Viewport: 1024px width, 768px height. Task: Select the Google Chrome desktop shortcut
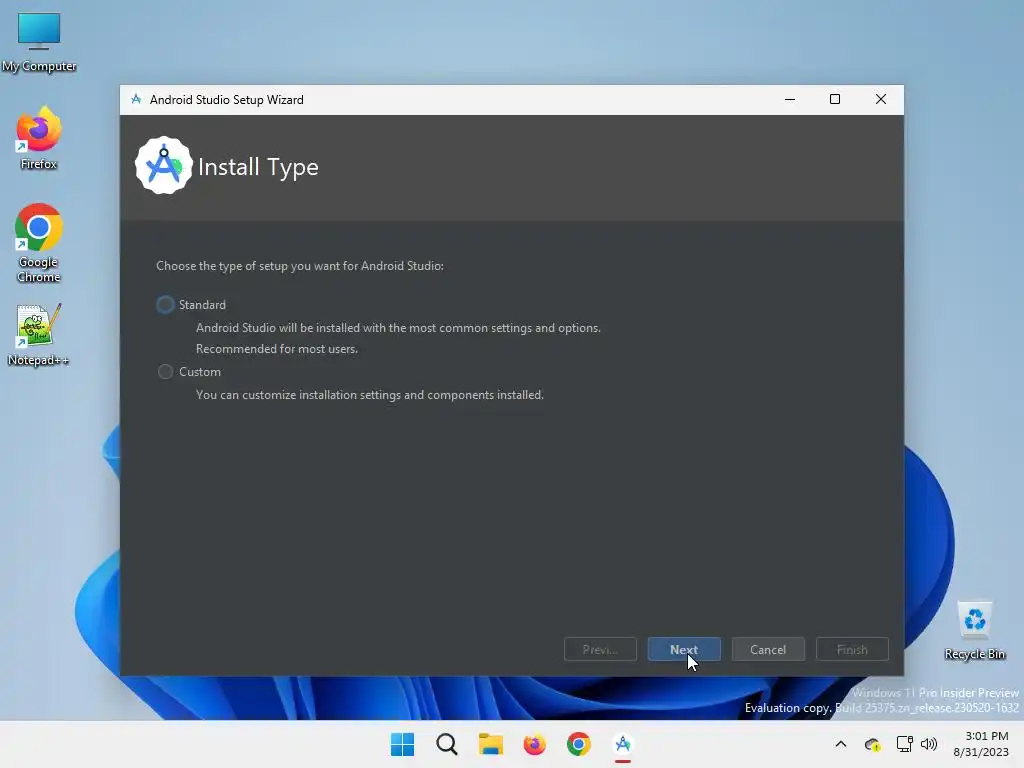(x=39, y=243)
